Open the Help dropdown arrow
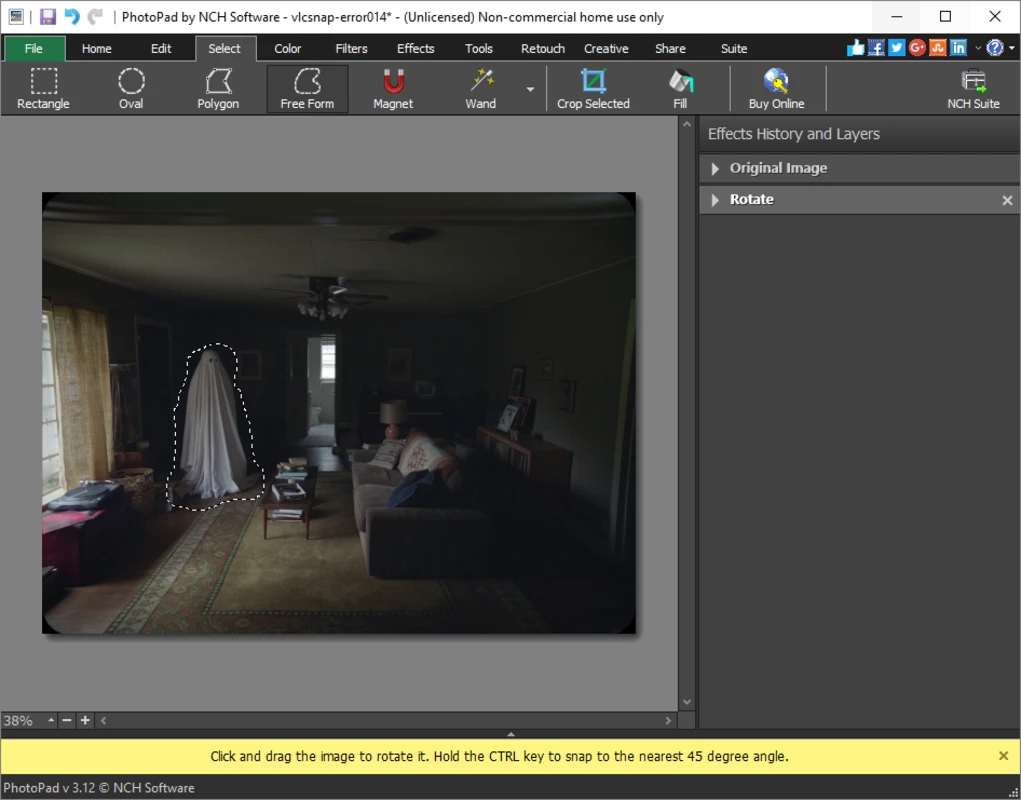The image size is (1021, 800). (1011, 48)
